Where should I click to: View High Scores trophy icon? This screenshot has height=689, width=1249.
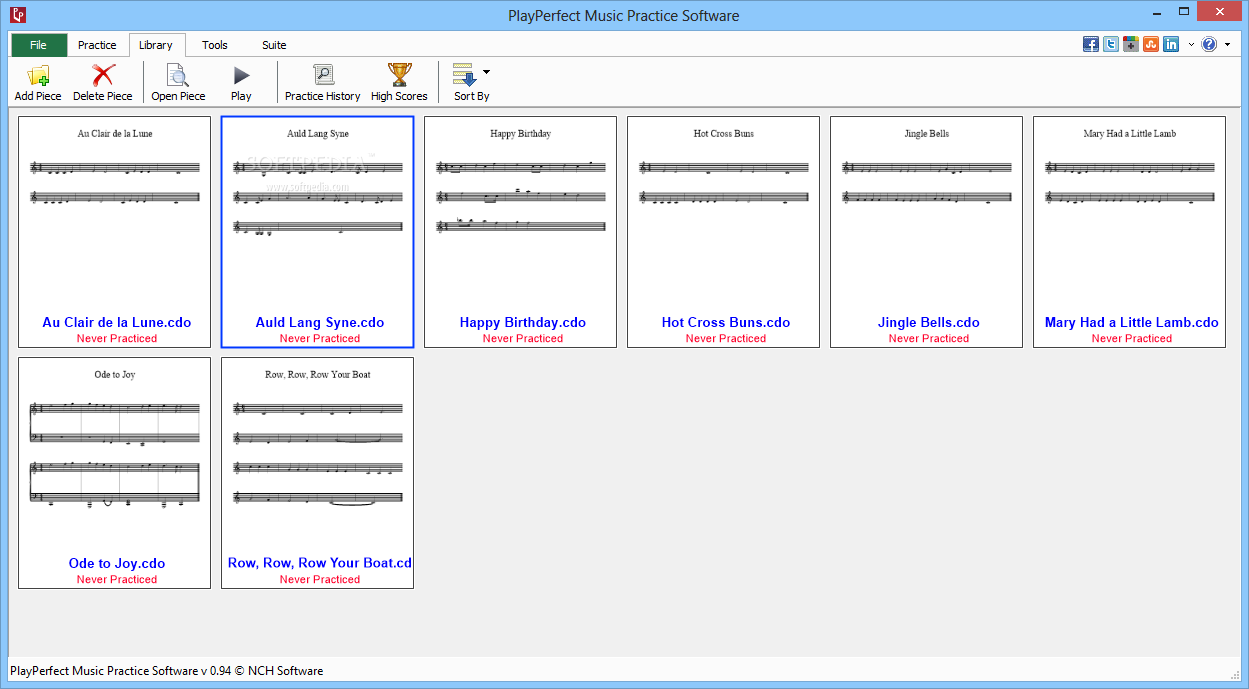click(x=399, y=76)
